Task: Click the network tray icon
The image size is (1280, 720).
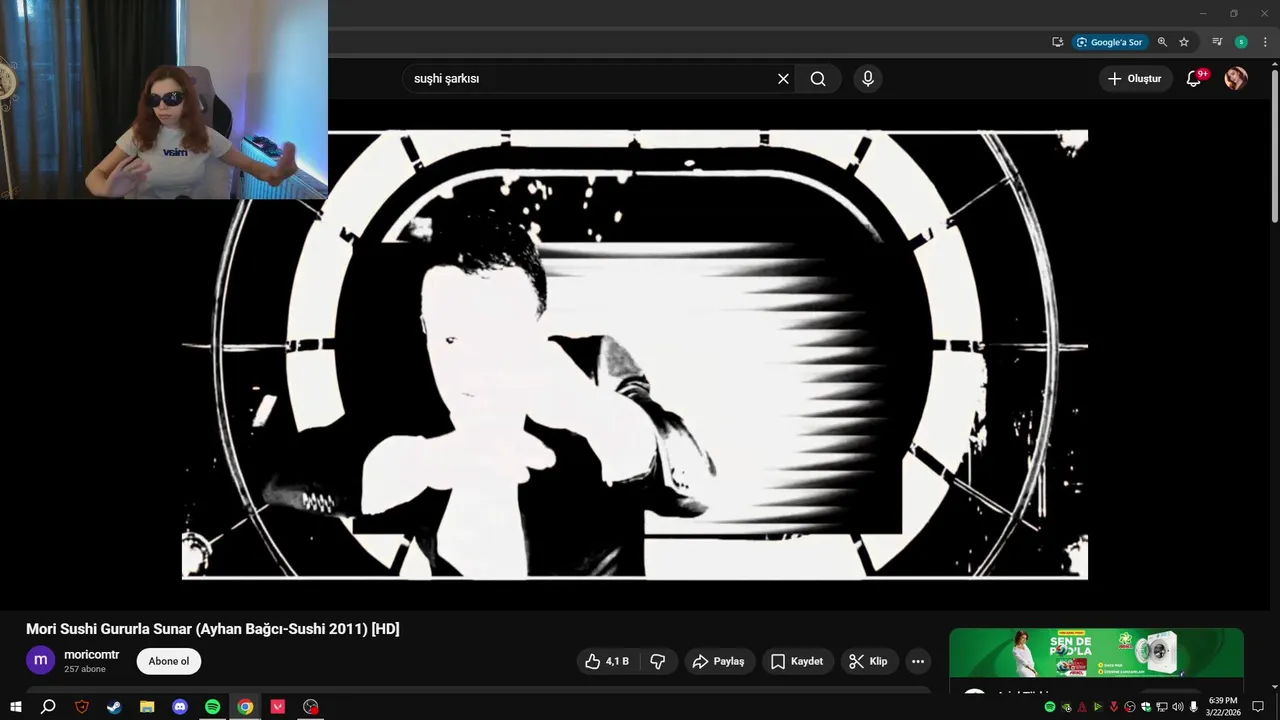Action: pyautogui.click(x=1161, y=707)
